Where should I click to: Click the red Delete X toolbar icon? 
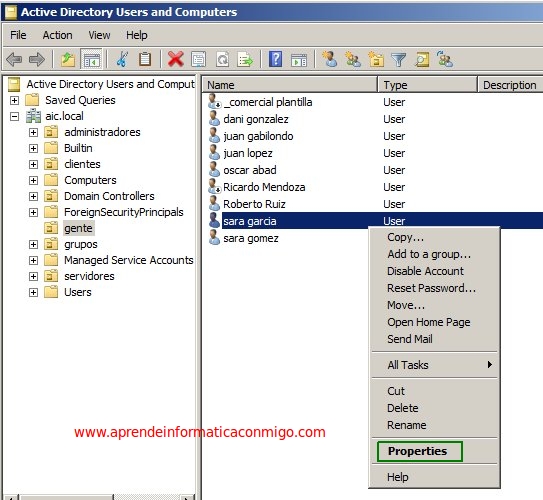(x=176, y=59)
